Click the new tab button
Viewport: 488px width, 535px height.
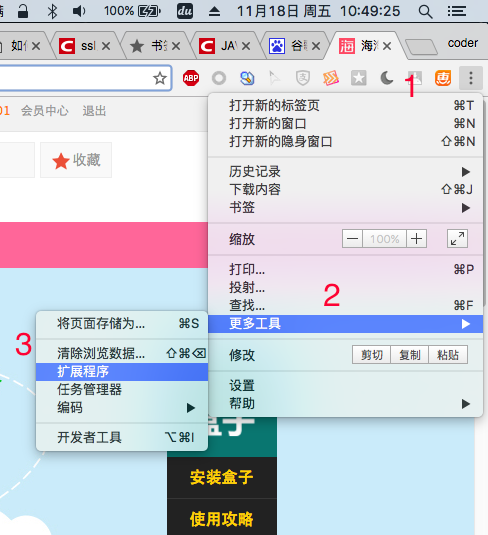pyautogui.click(x=421, y=47)
